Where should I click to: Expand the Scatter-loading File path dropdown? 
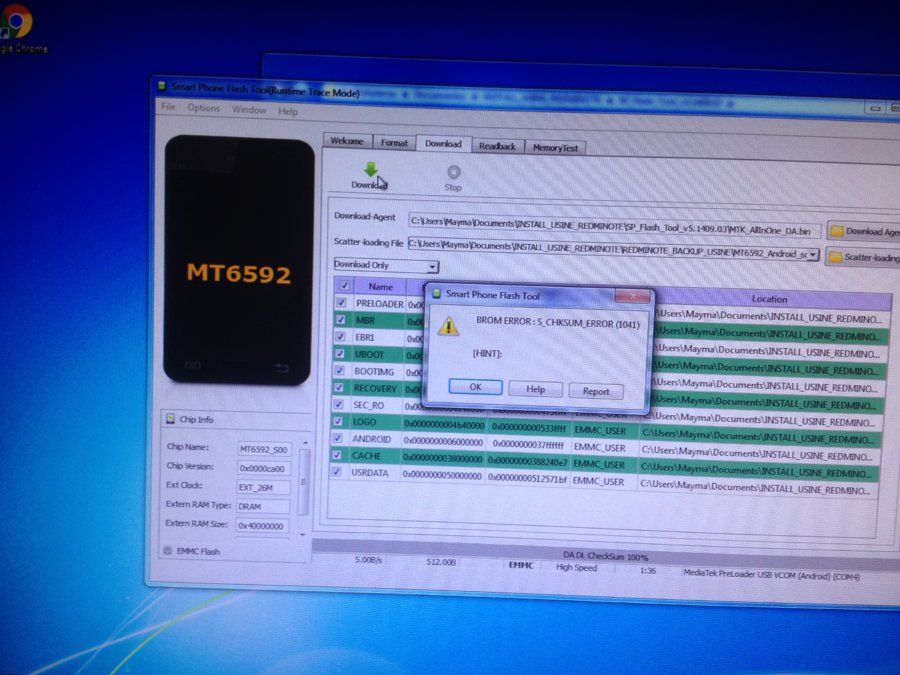pos(813,254)
